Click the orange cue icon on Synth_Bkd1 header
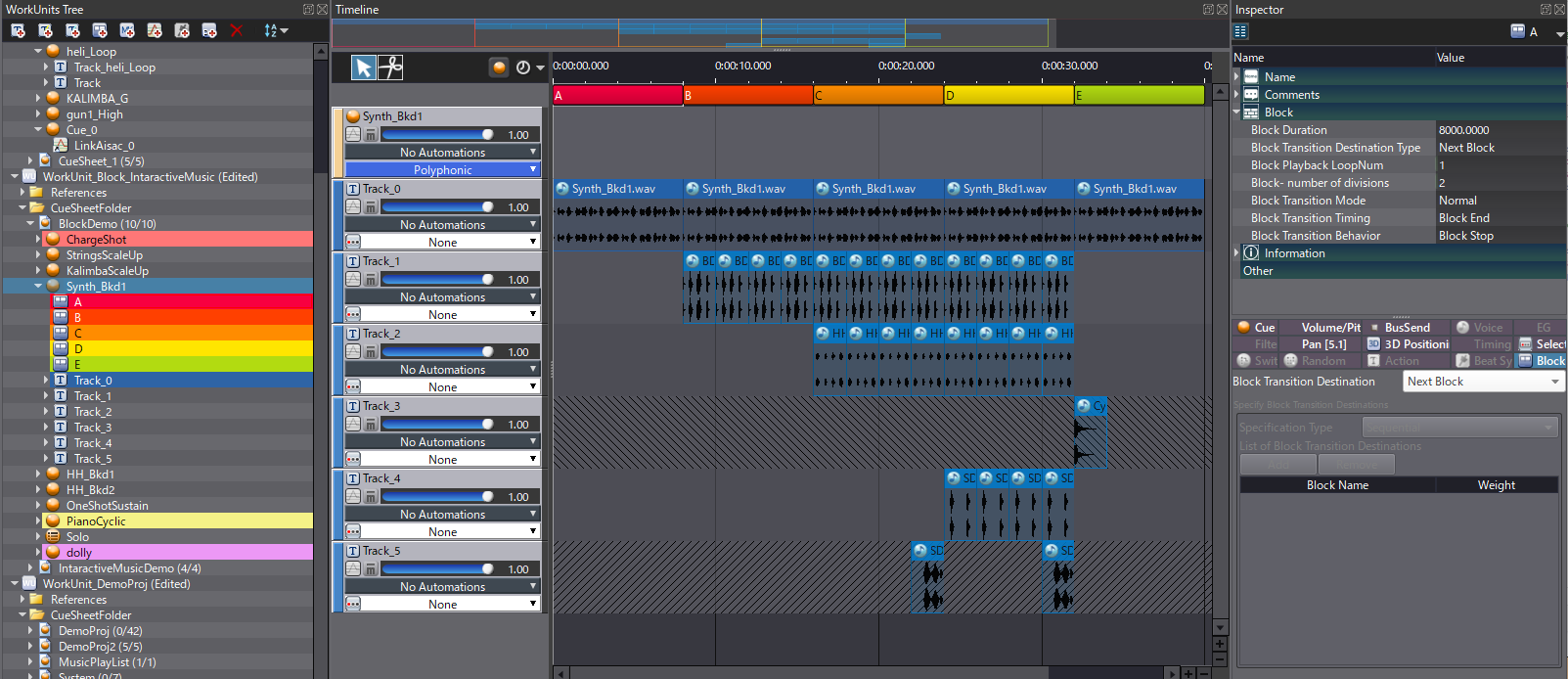Image resolution: width=1568 pixels, height=679 pixels. point(353,116)
